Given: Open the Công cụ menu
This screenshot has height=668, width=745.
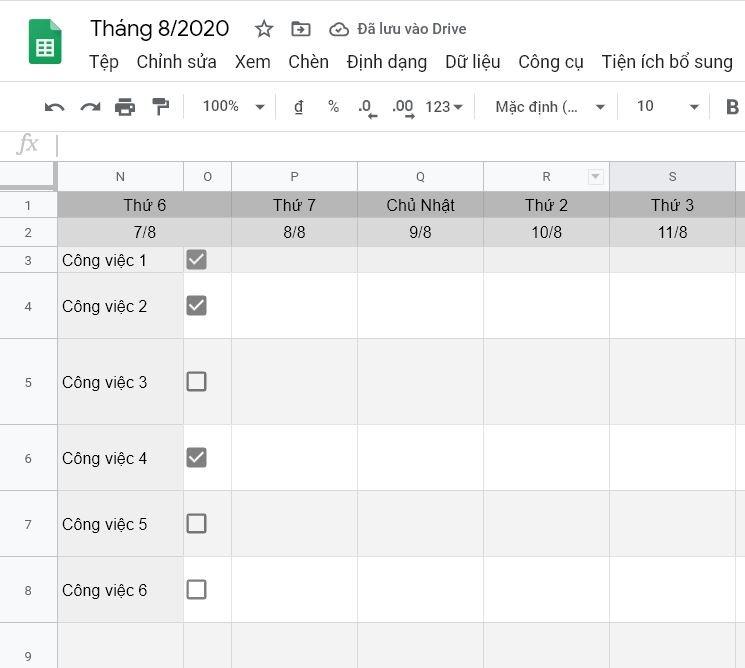Looking at the screenshot, I should pos(551,62).
